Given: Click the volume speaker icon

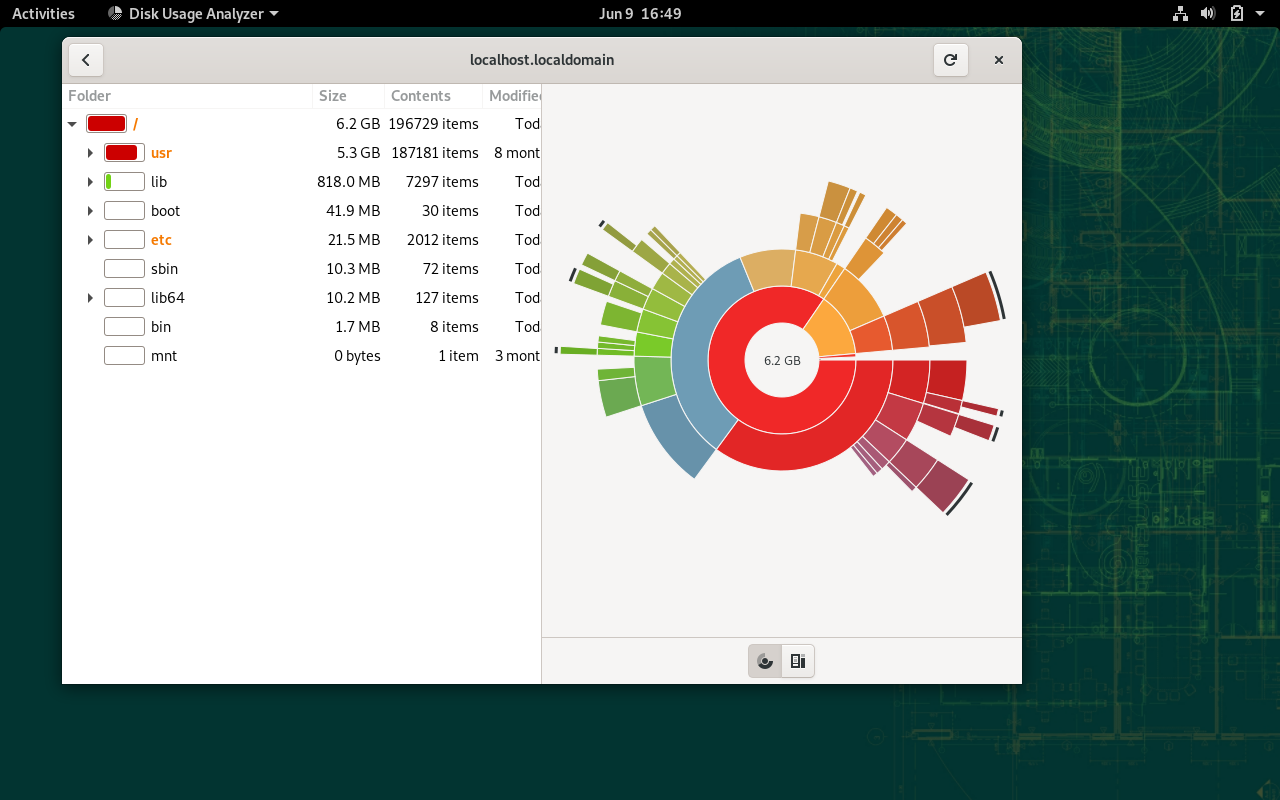Looking at the screenshot, I should click(1208, 14).
